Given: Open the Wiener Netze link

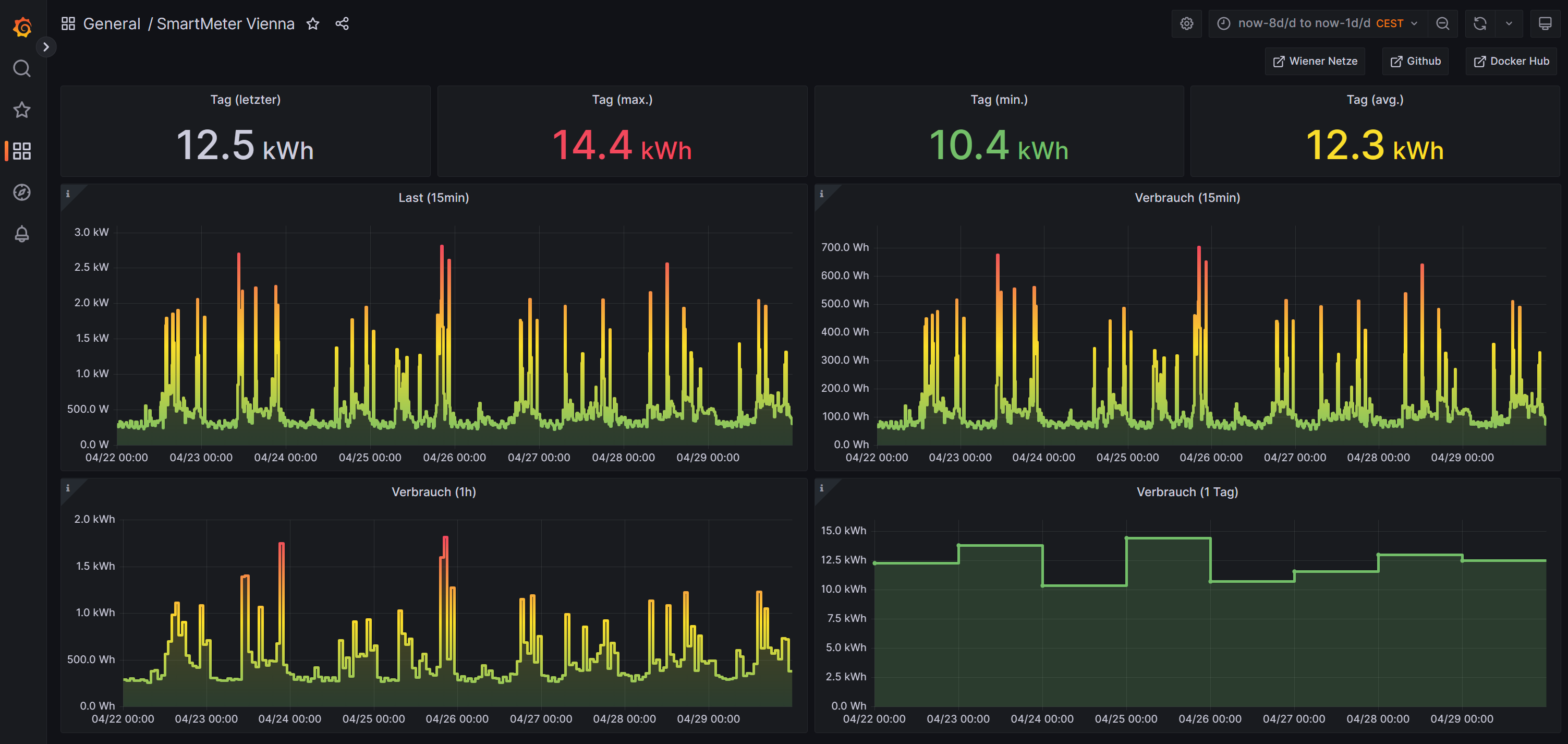Looking at the screenshot, I should pos(1315,61).
